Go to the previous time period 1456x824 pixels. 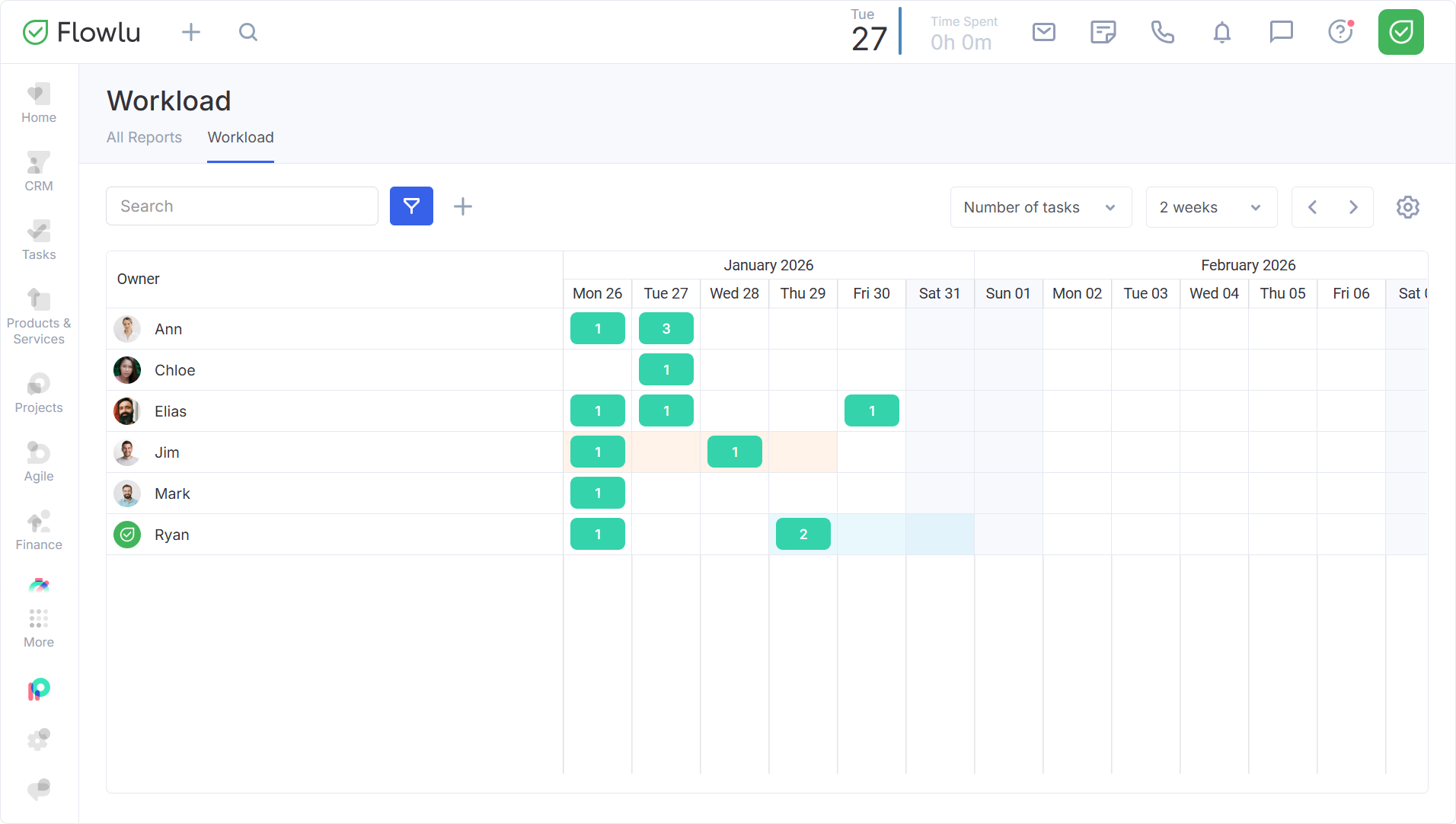pos(1312,207)
